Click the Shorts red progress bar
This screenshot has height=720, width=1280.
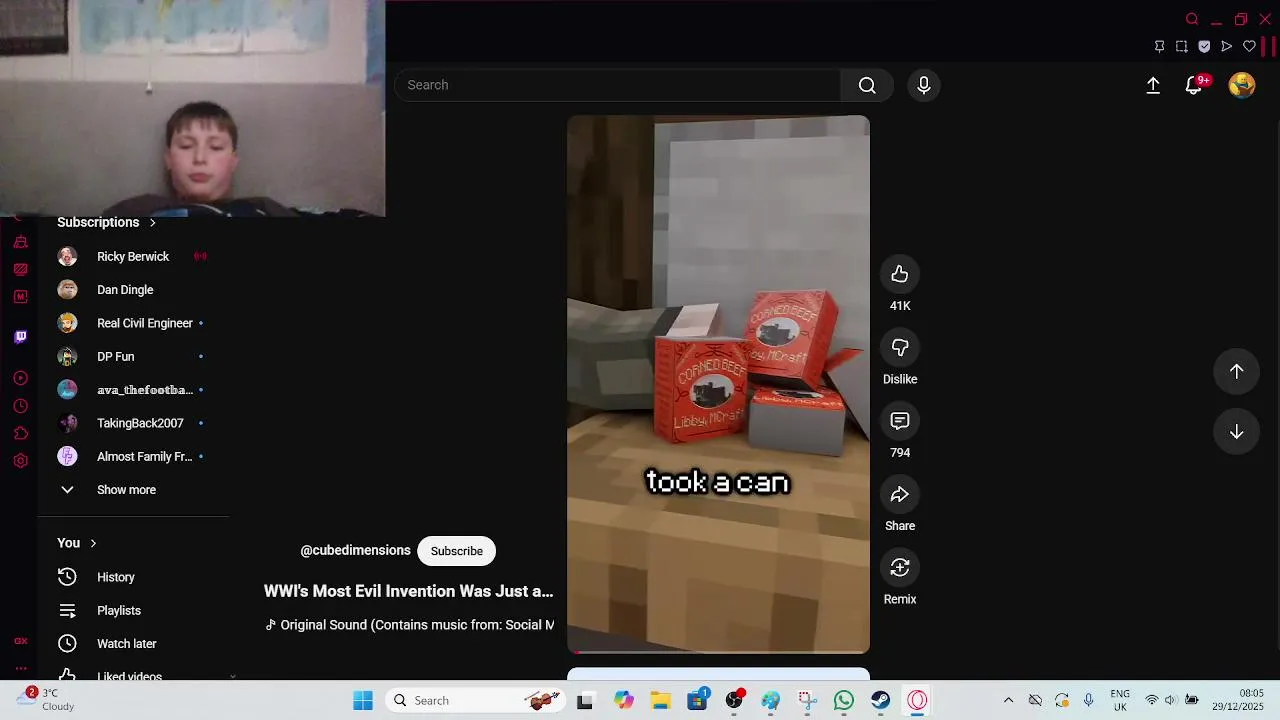pos(718,652)
